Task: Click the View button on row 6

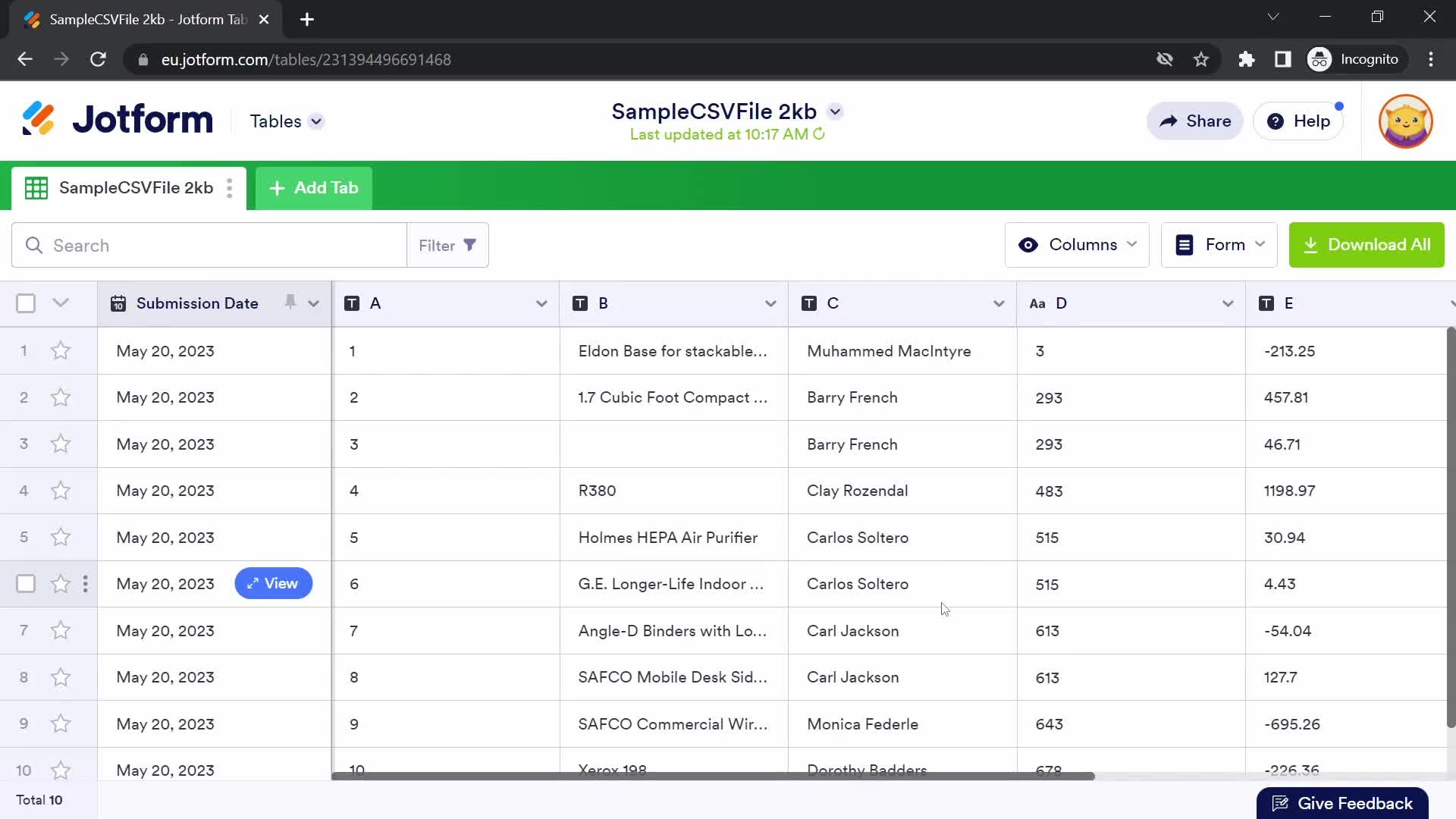Action: (273, 584)
